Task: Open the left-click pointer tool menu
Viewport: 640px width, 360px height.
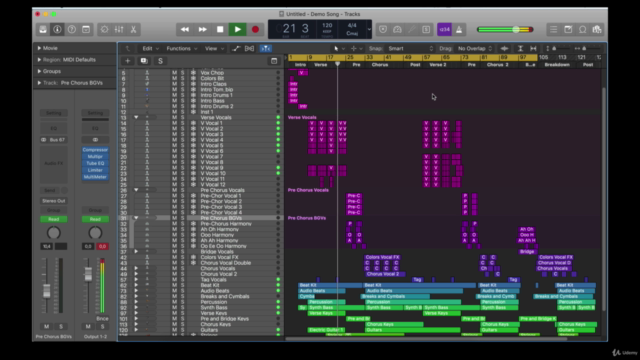Action: [x=339, y=49]
